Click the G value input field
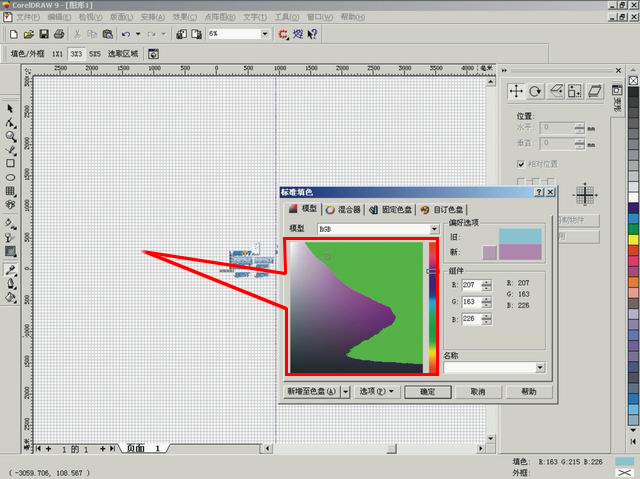Viewport: 640px width, 479px height. click(471, 302)
